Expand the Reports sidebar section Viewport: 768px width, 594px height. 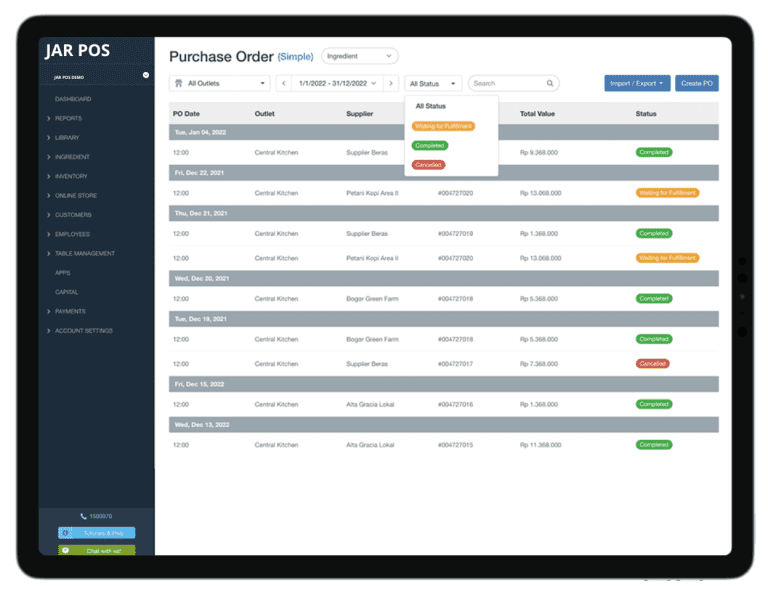[68, 118]
